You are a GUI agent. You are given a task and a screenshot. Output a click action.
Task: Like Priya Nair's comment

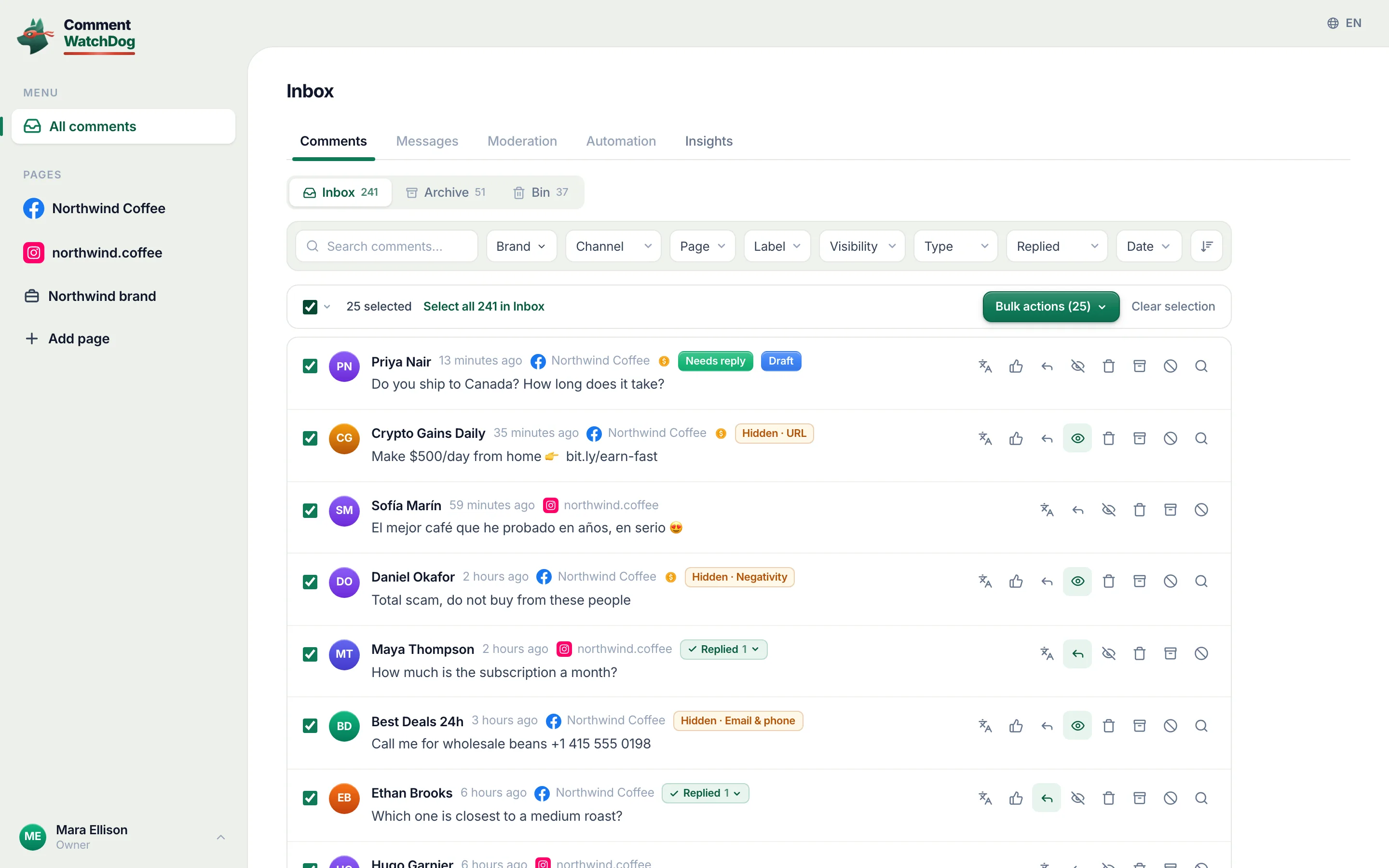pyautogui.click(x=1016, y=366)
